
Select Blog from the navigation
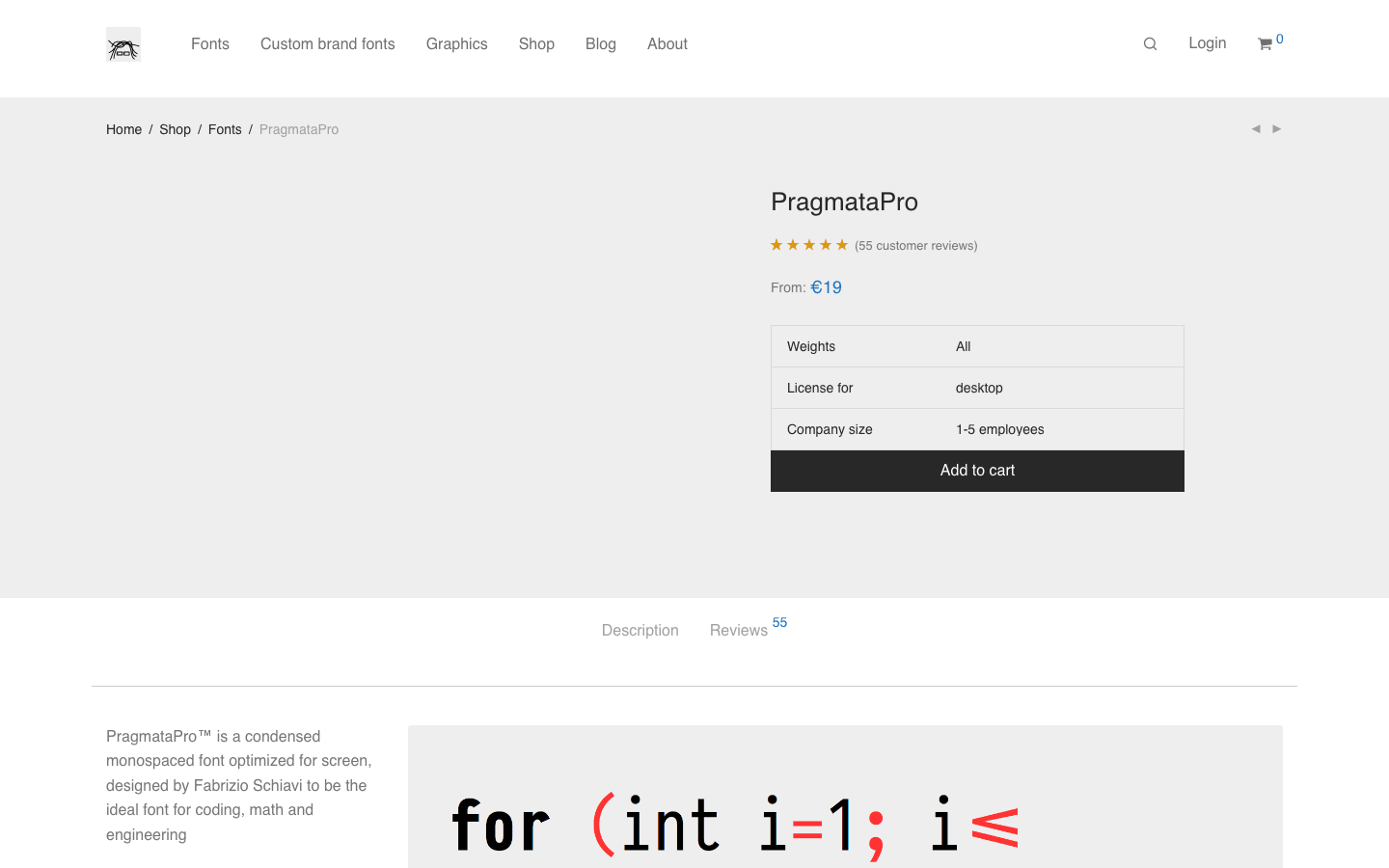coord(600,43)
